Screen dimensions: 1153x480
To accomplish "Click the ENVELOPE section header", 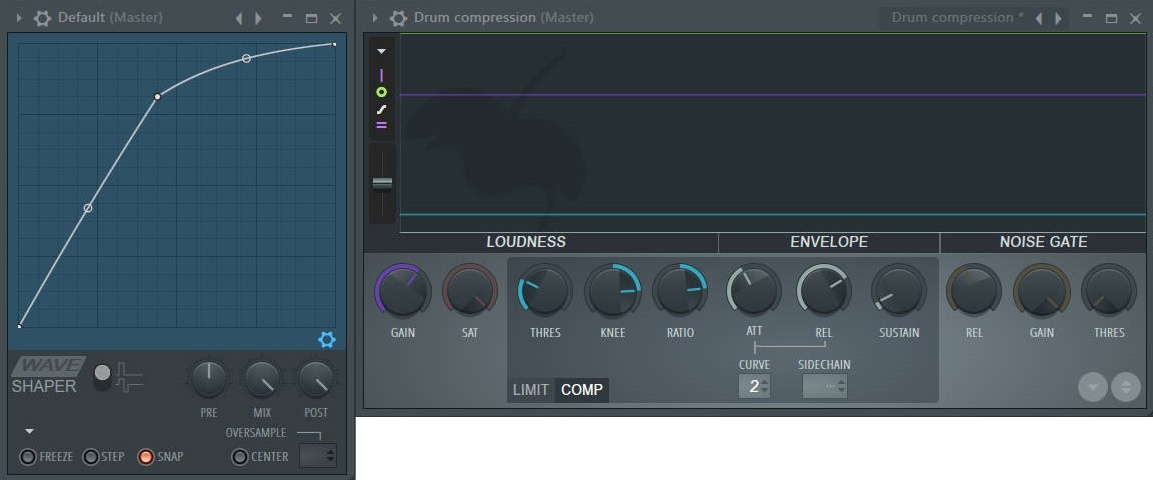I will [829, 242].
